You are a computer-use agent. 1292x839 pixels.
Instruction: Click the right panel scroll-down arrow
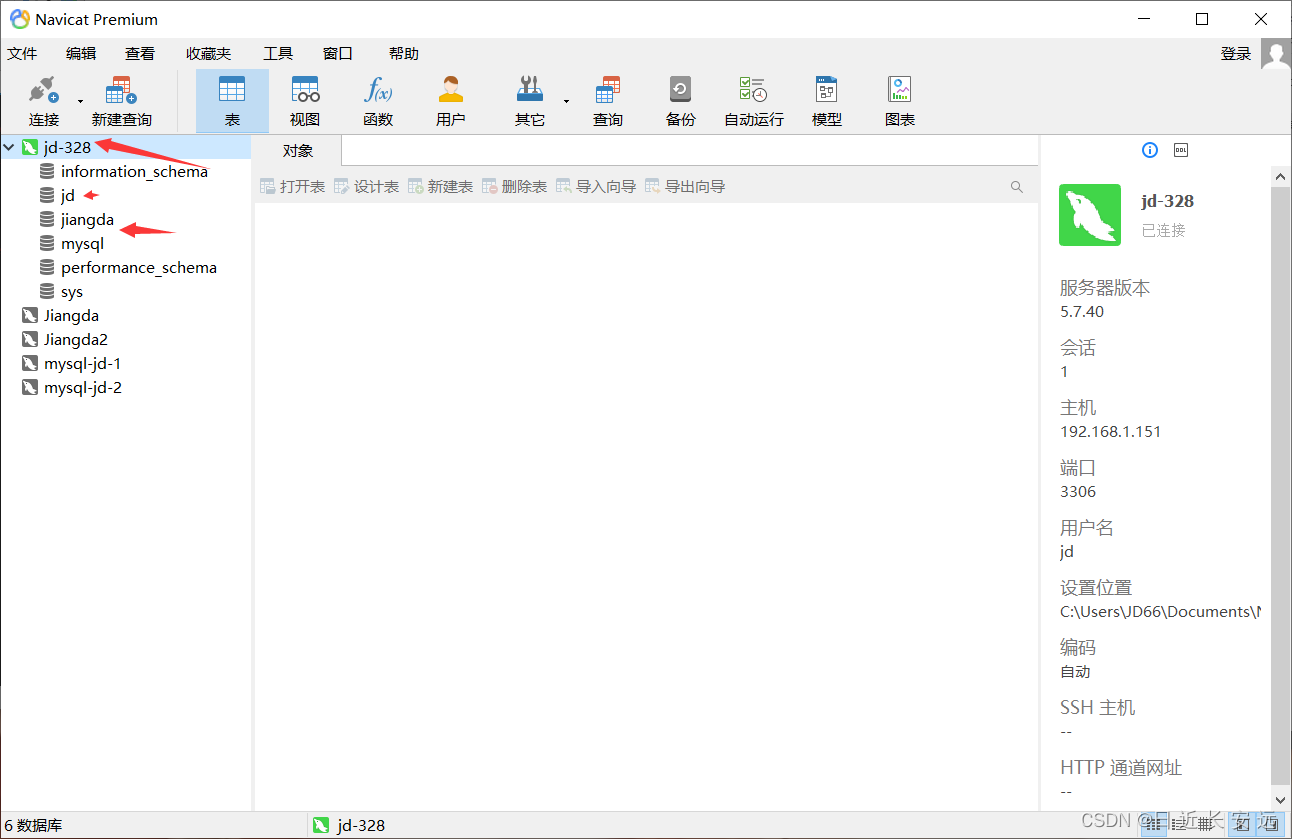tap(1281, 798)
